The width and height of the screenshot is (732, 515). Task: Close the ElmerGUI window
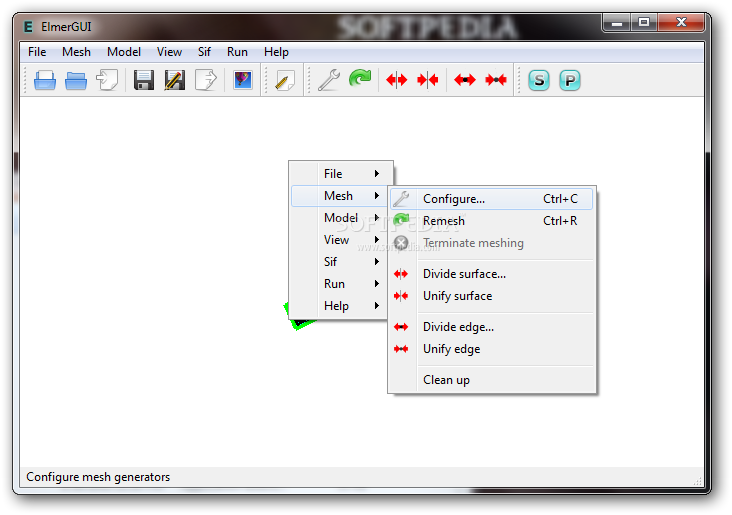tap(681, 22)
